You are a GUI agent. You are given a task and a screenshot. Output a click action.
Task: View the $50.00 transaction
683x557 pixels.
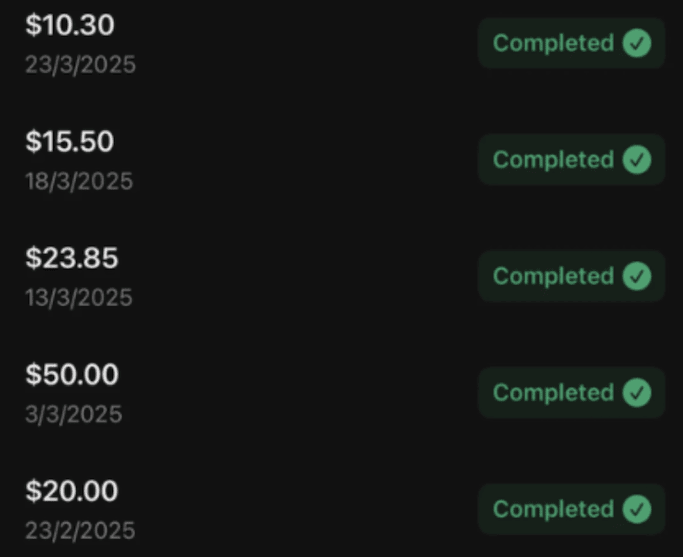point(72,375)
